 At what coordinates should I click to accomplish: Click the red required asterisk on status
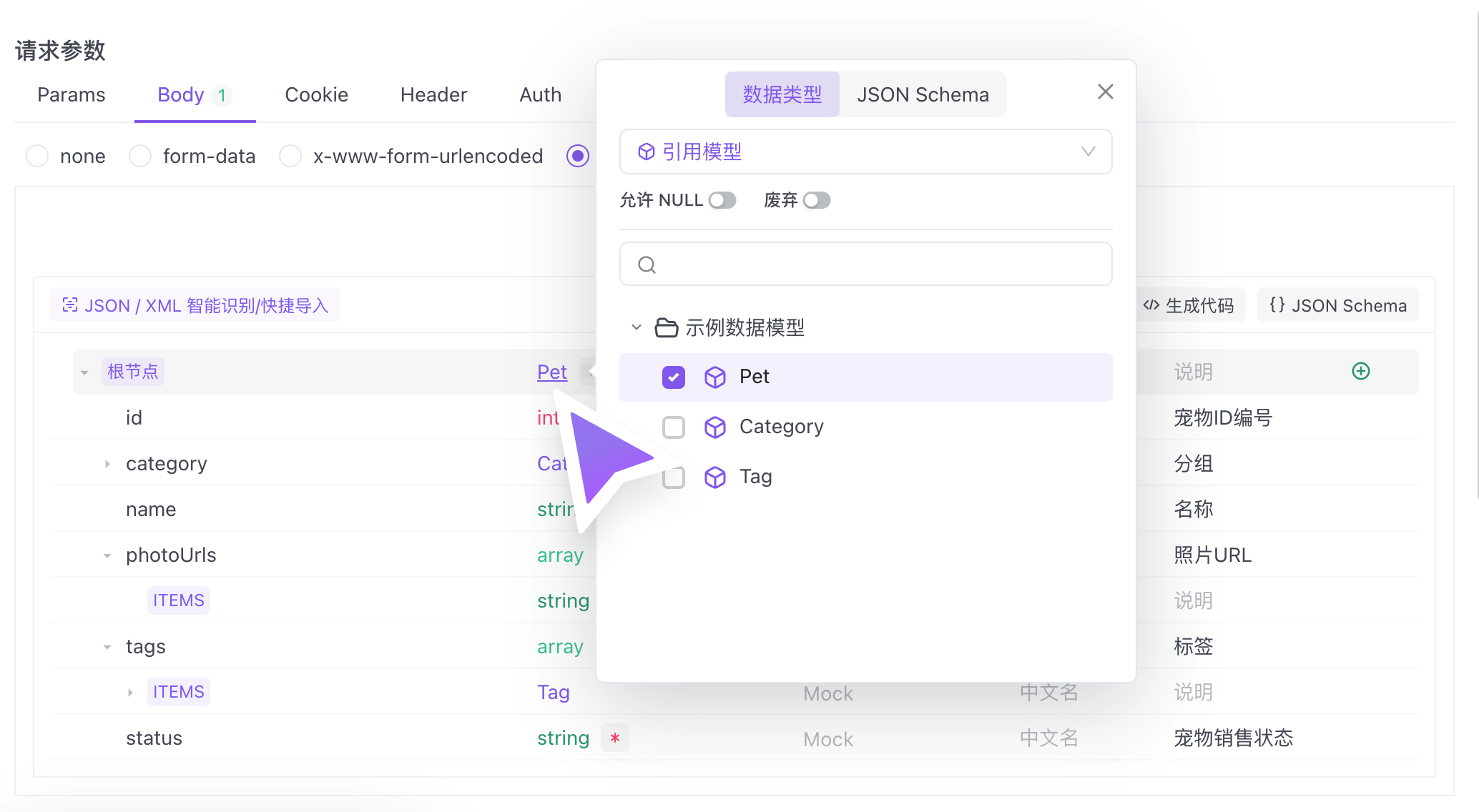coord(614,738)
